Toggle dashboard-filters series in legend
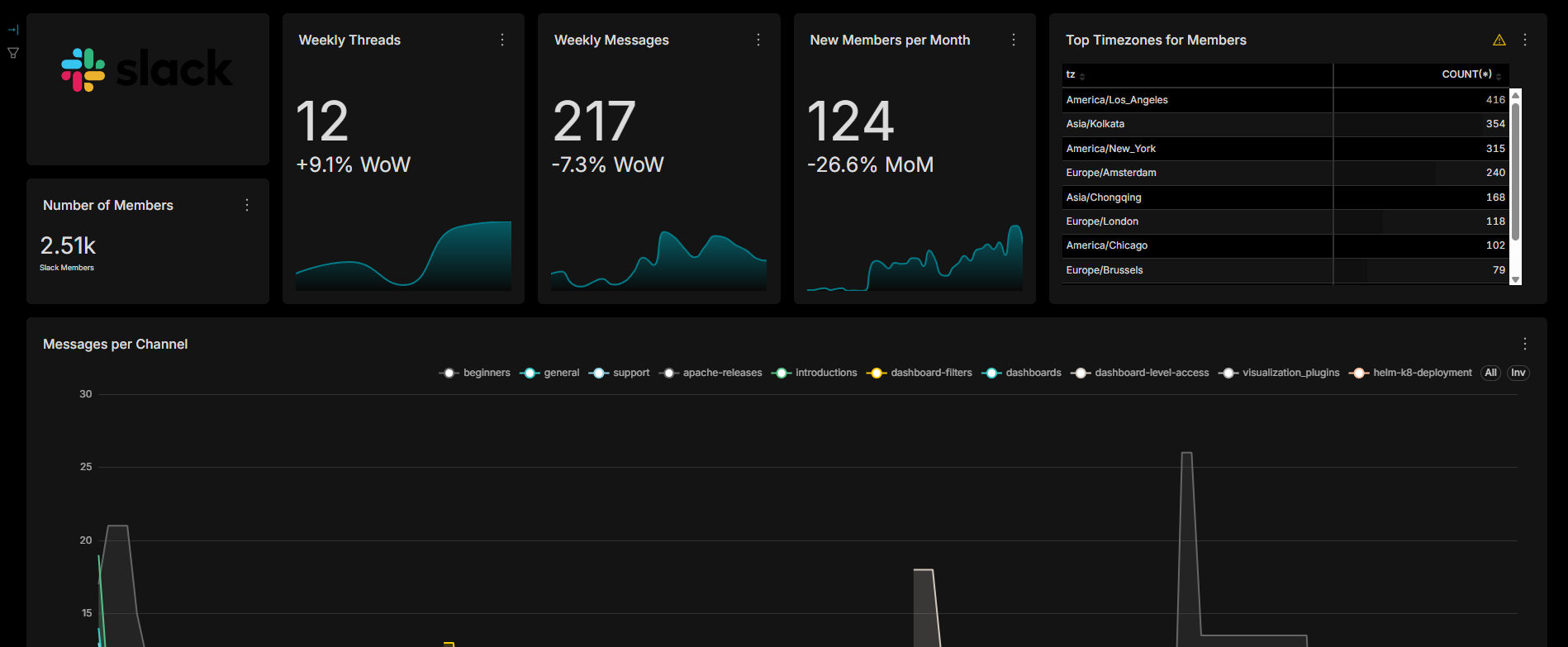The width and height of the screenshot is (1568, 647). (919, 373)
